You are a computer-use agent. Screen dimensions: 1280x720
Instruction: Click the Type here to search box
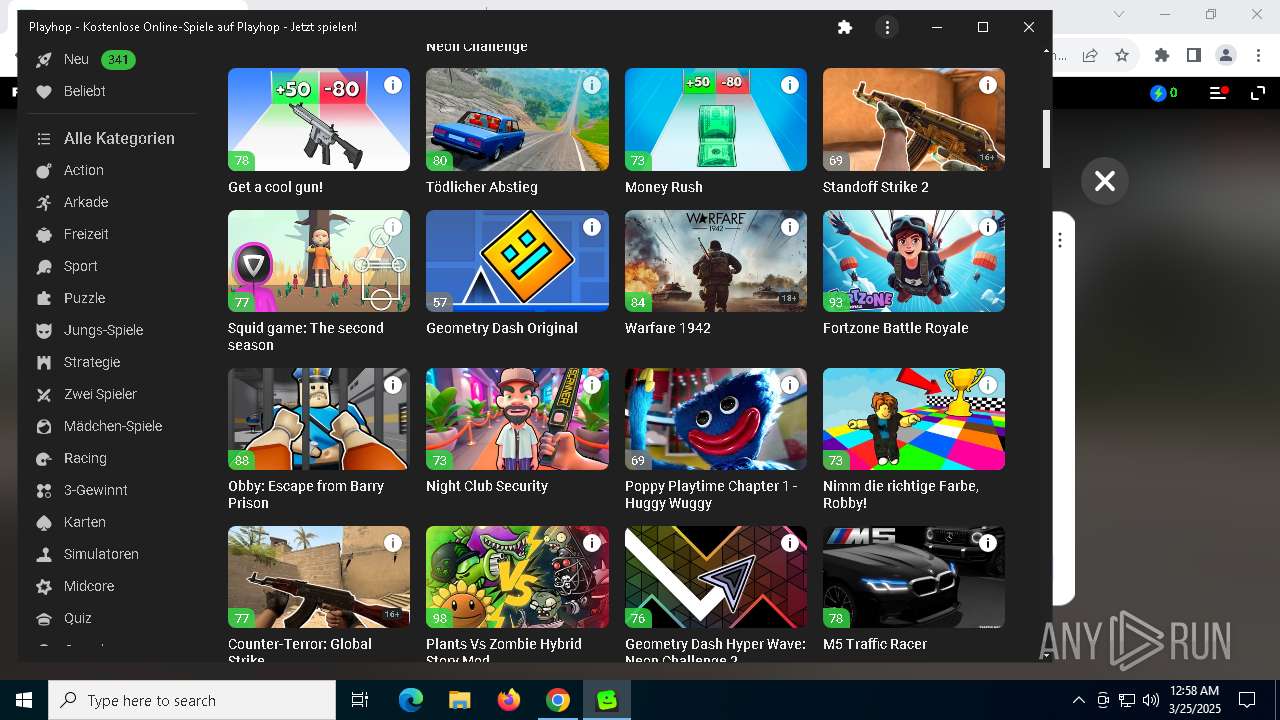point(192,700)
